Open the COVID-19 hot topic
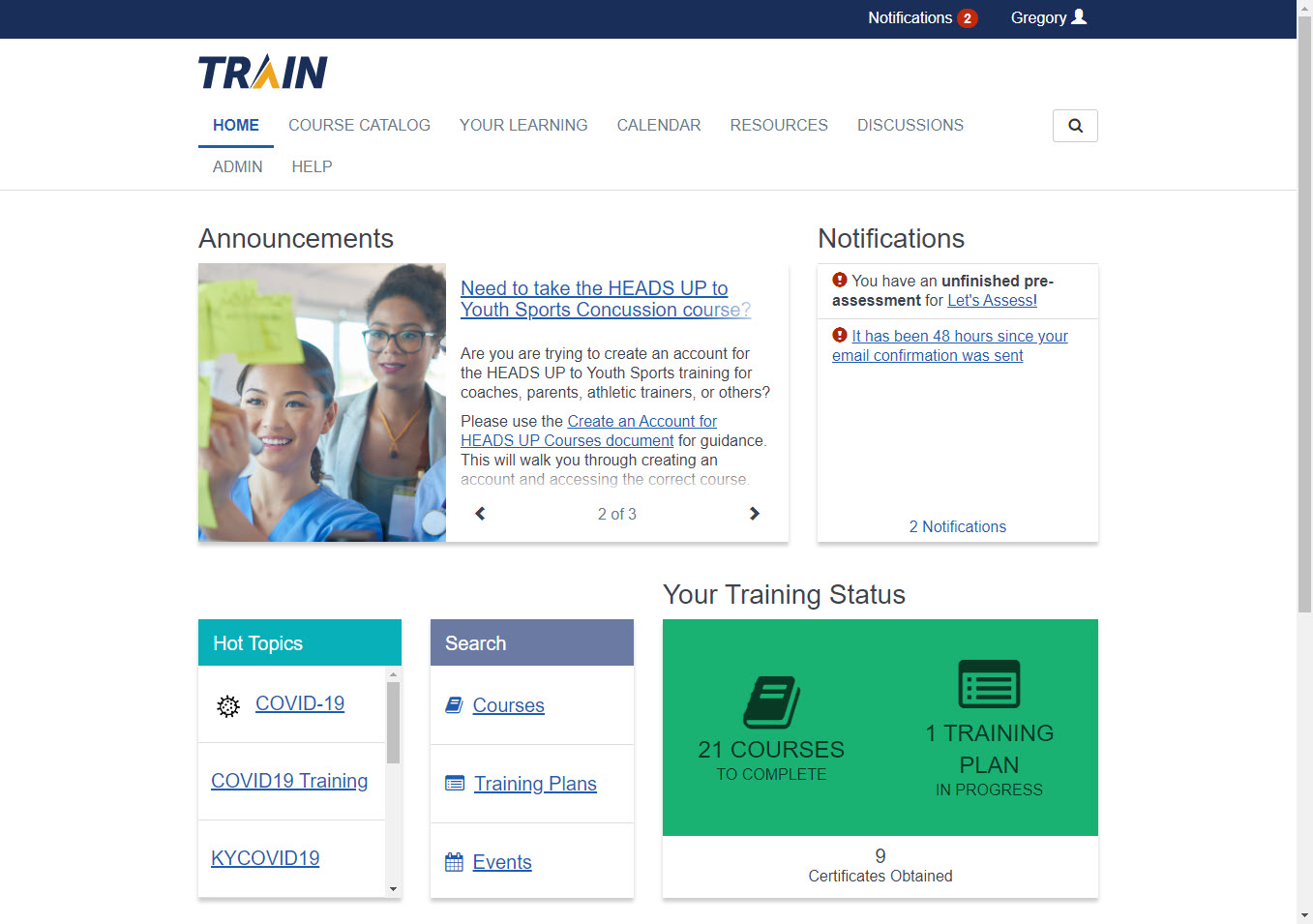This screenshot has width=1313, height=924. pyautogui.click(x=300, y=703)
